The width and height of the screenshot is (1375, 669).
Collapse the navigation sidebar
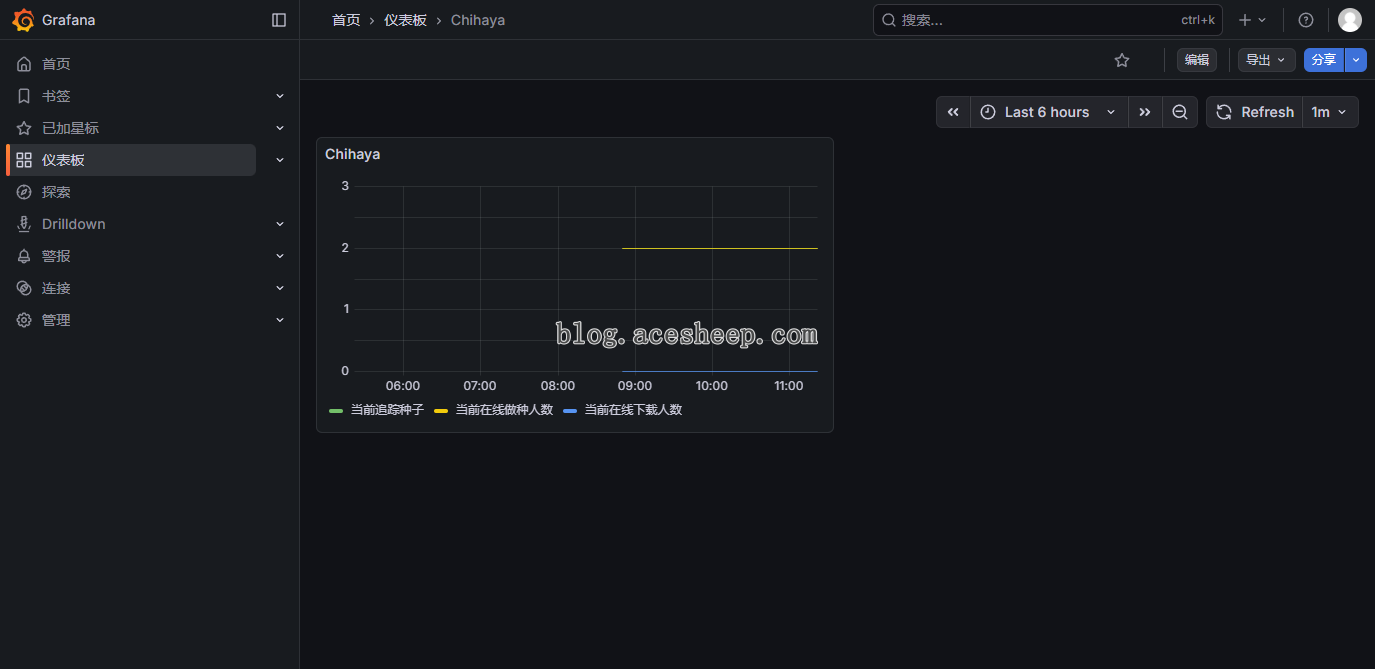click(x=278, y=19)
